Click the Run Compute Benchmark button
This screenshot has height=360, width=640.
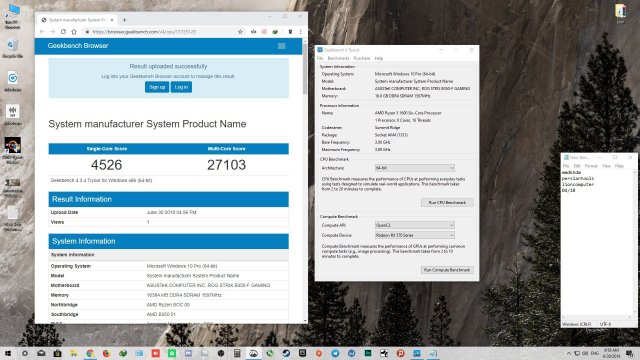point(447,270)
